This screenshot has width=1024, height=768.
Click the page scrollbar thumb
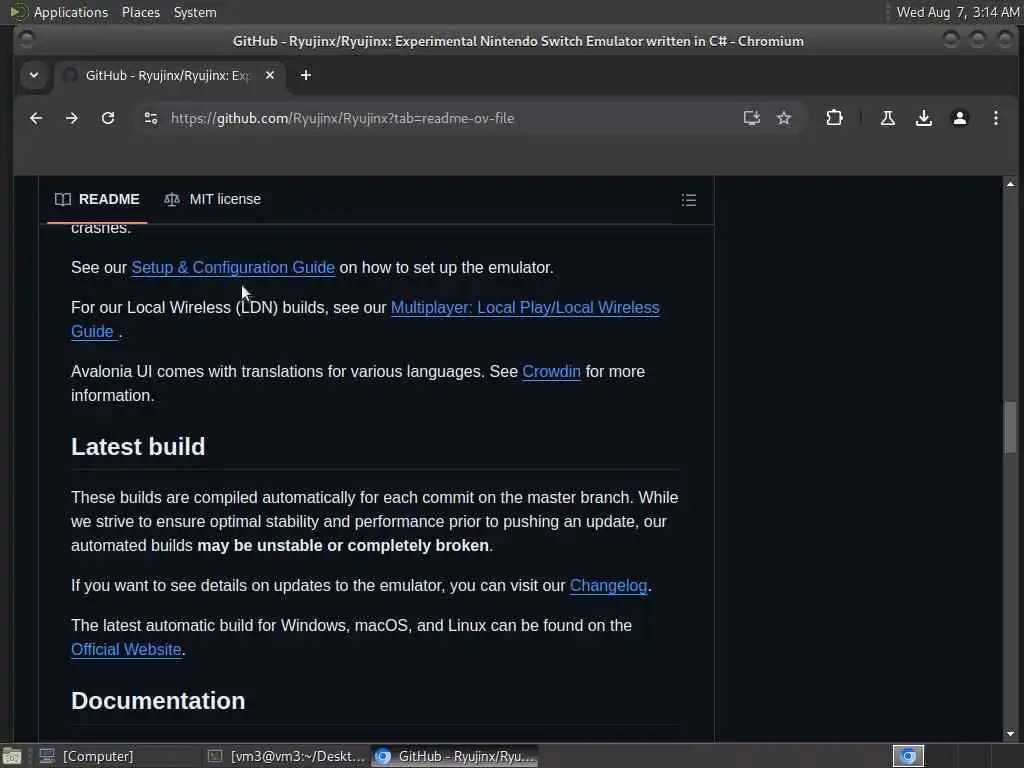click(1010, 428)
